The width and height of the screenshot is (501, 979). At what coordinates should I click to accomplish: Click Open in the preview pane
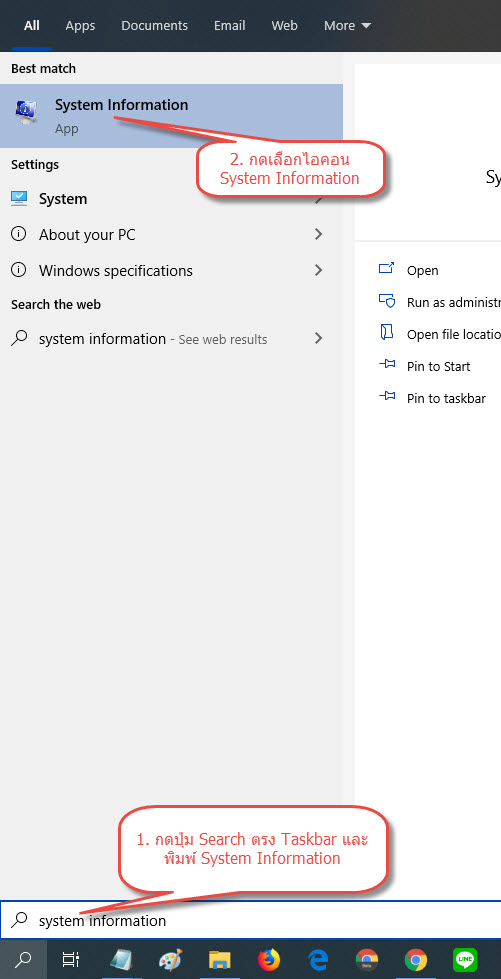click(x=422, y=270)
